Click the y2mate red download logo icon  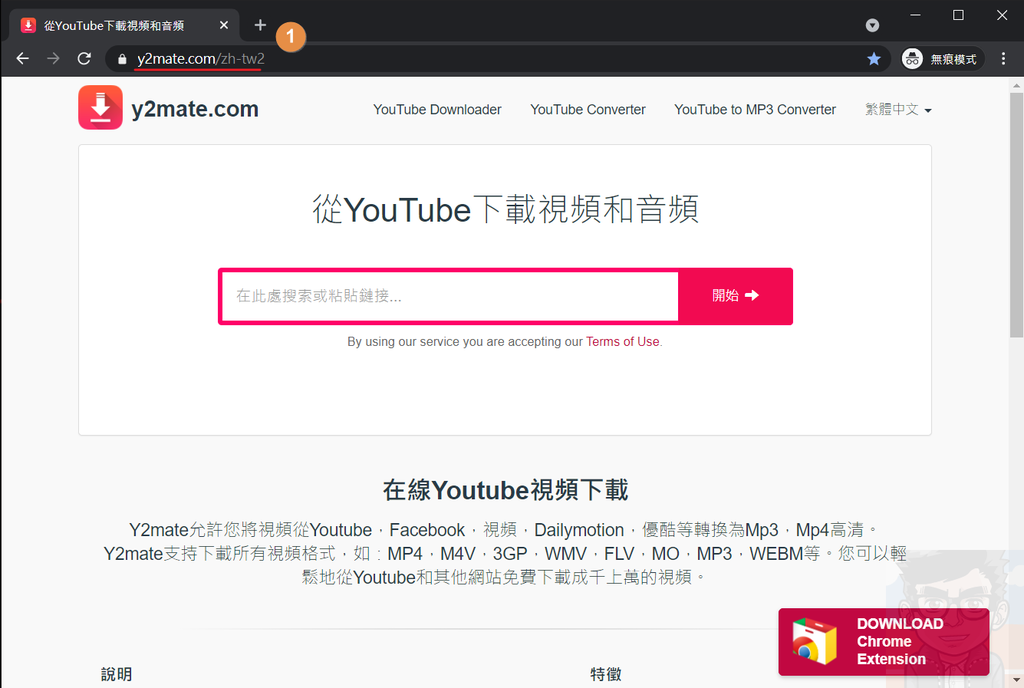(x=101, y=108)
